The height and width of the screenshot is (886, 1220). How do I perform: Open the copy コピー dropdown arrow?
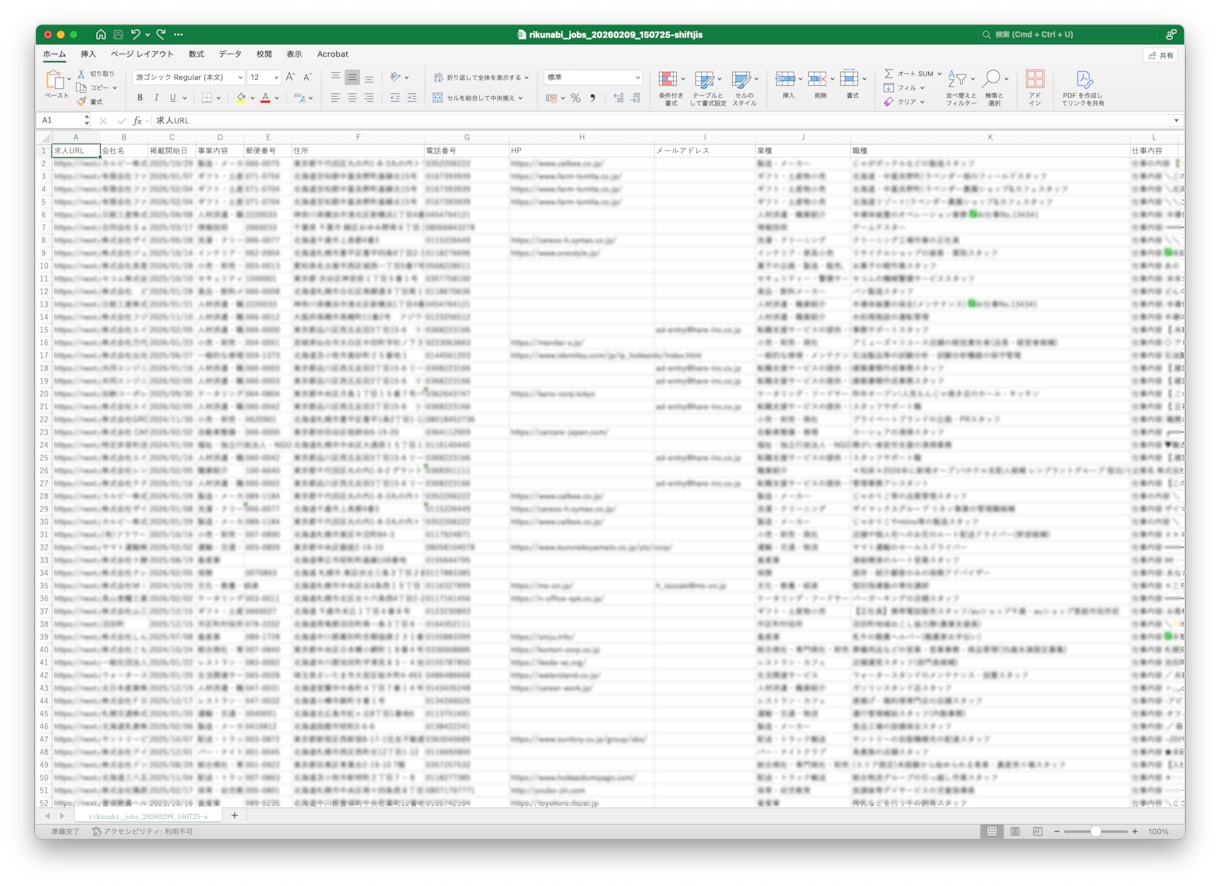coord(114,88)
